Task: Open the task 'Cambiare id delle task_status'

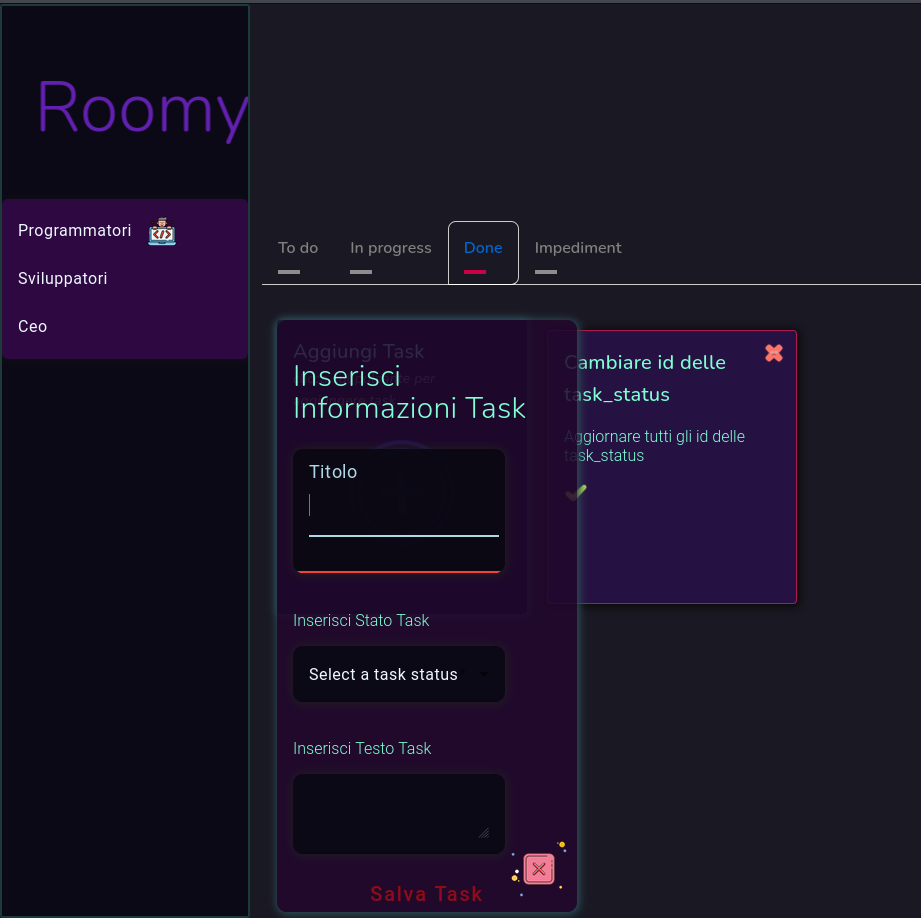Action: tap(645, 378)
